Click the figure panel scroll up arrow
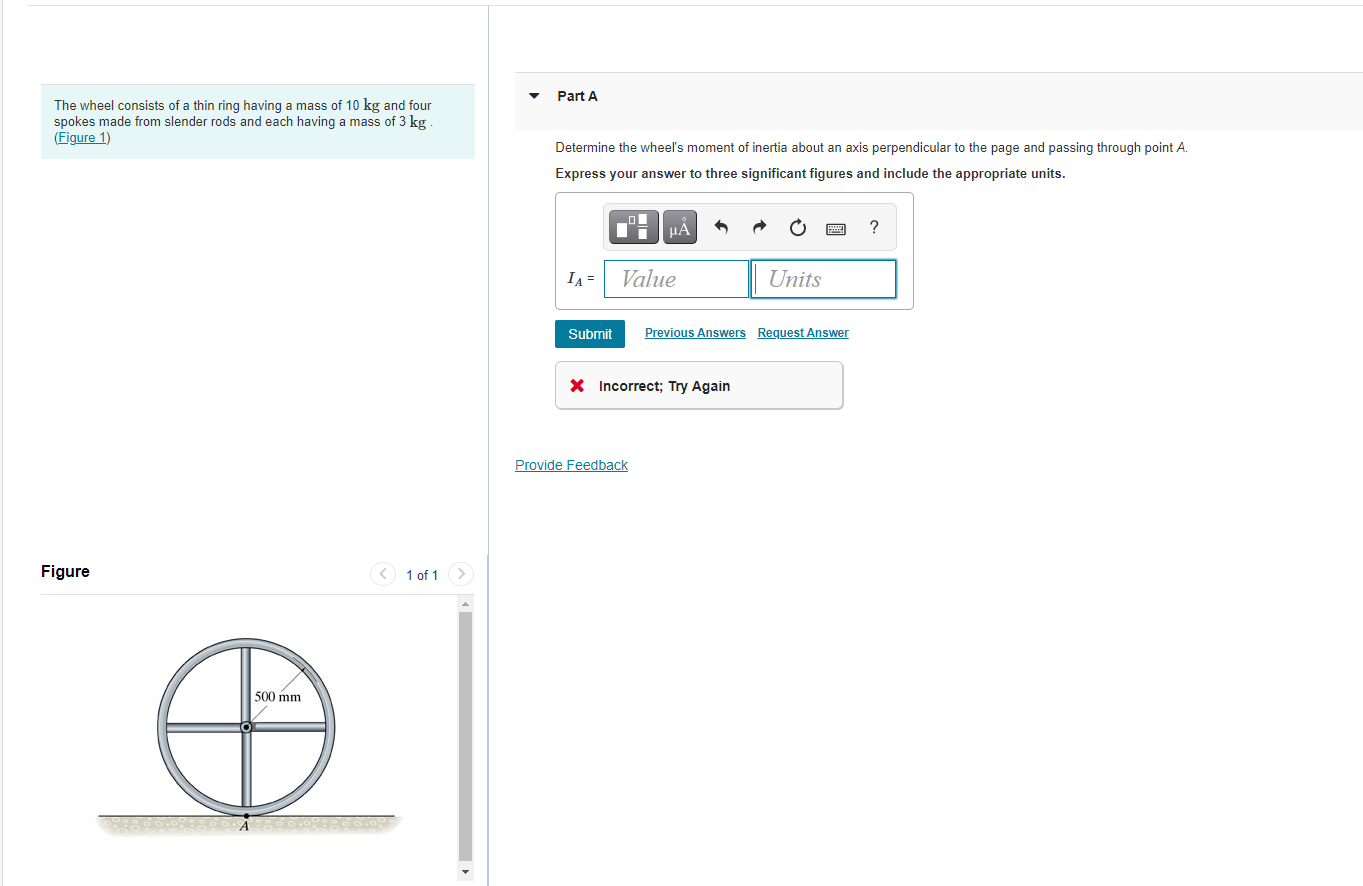The width and height of the screenshot is (1363, 886). coord(464,603)
